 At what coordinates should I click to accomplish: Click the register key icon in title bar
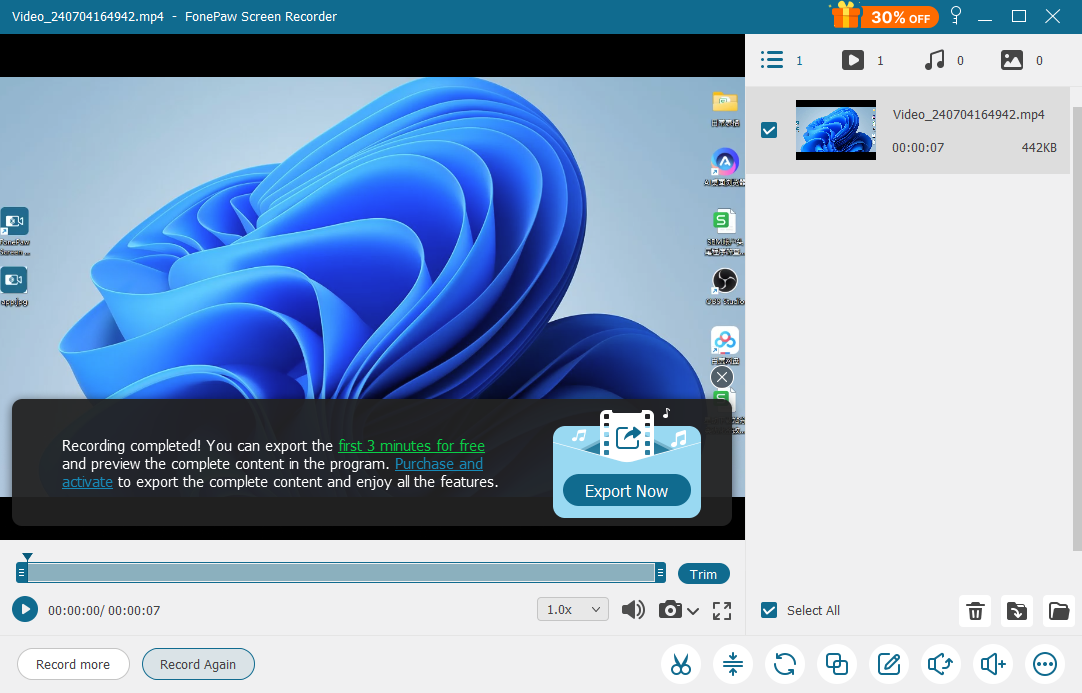[956, 15]
